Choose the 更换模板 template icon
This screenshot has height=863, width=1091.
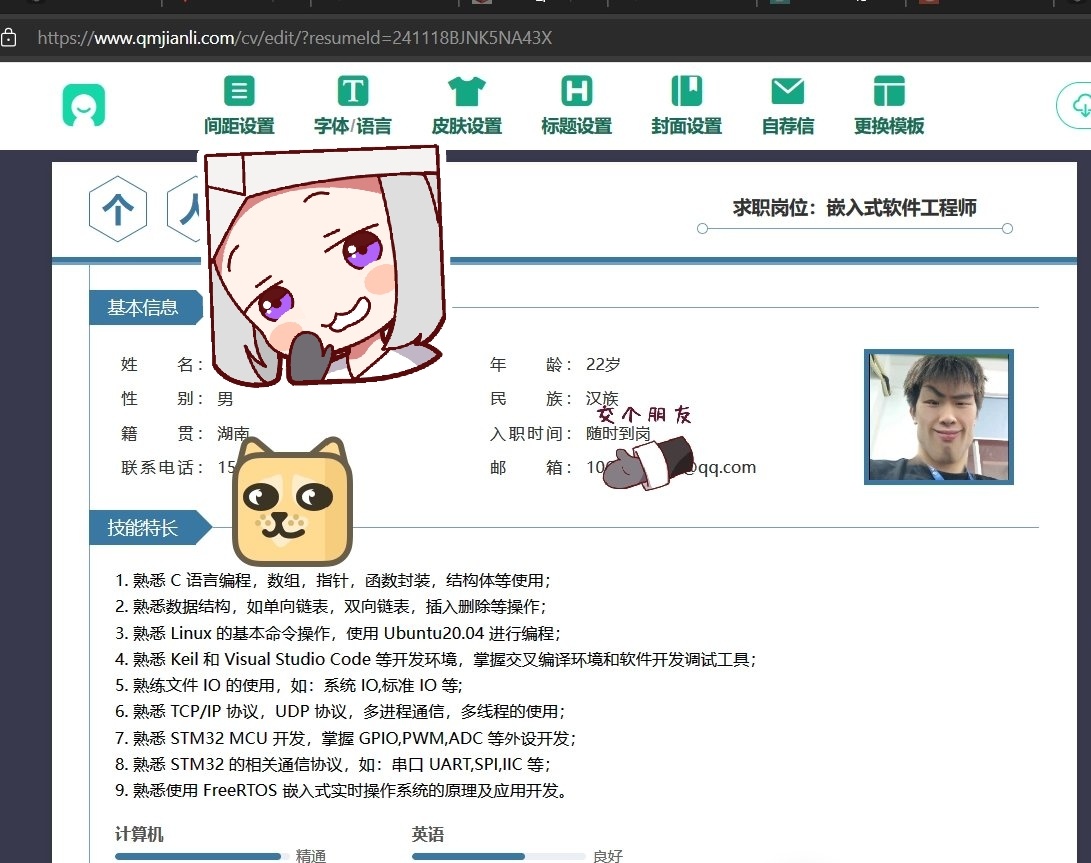click(x=888, y=91)
